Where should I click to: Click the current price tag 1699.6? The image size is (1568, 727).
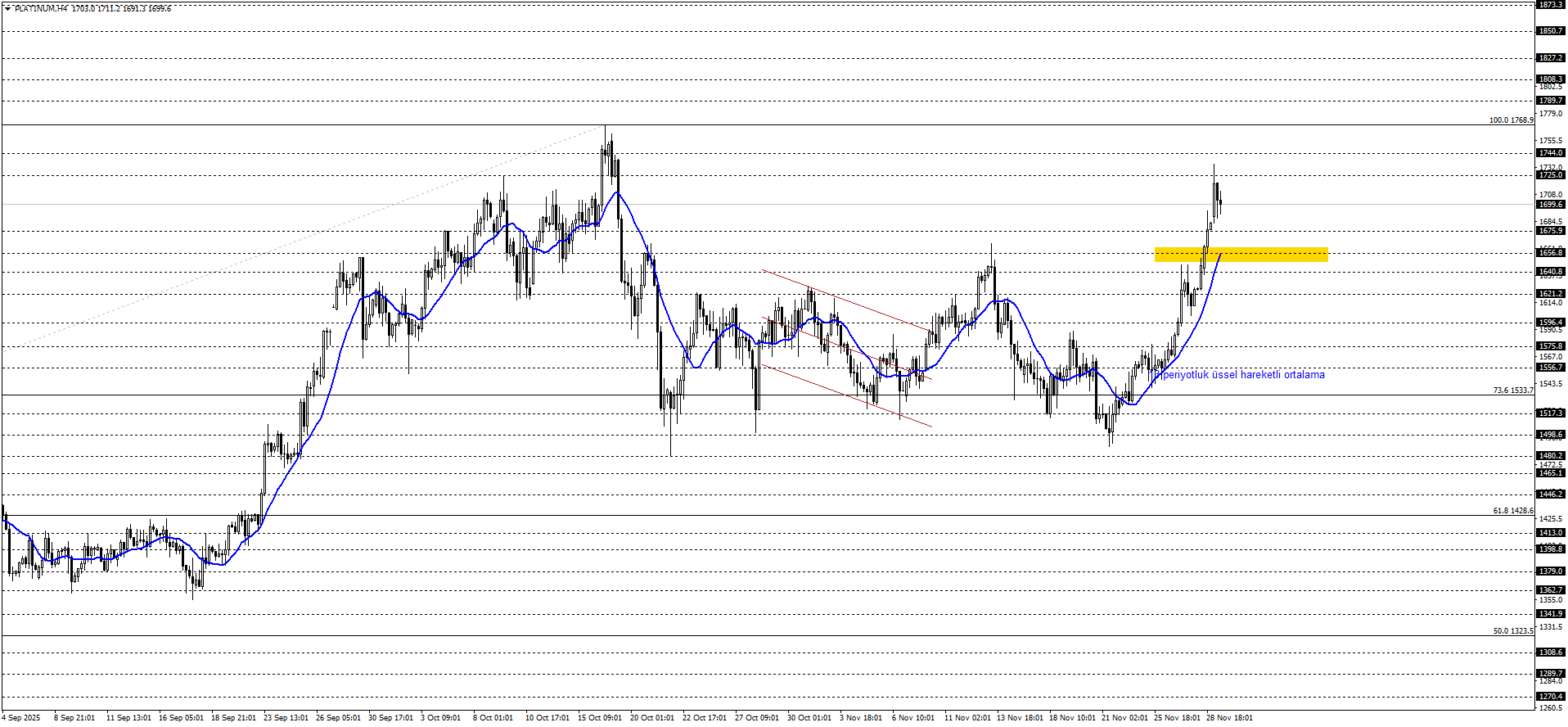(1551, 205)
